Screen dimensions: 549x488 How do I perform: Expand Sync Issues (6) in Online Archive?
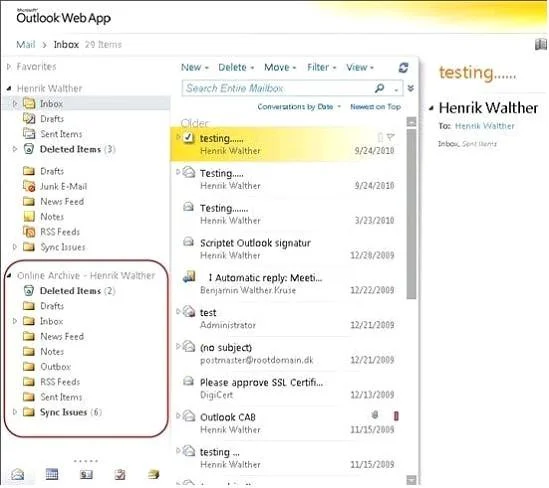[15, 412]
